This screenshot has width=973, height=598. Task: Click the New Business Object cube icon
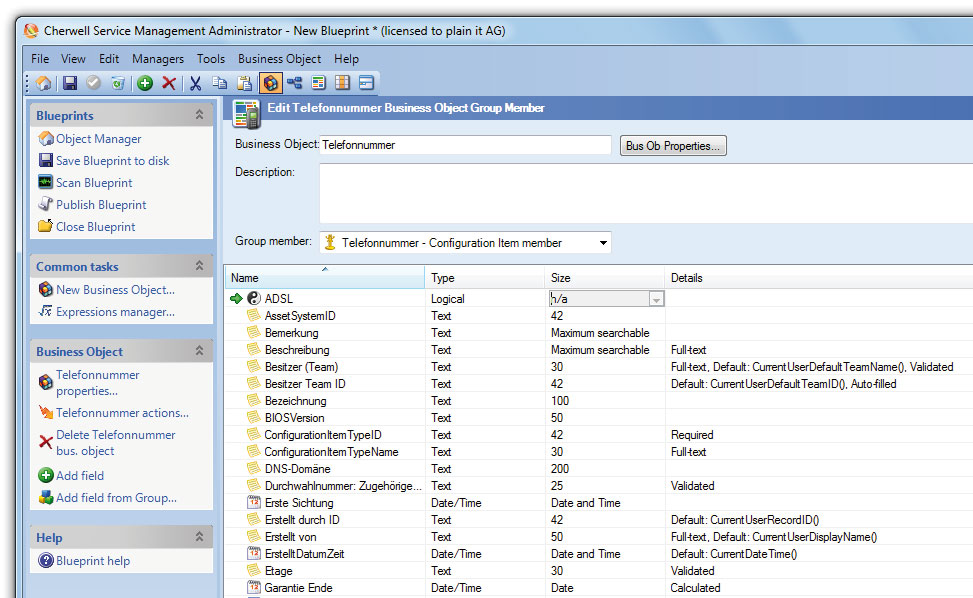[x=46, y=289]
